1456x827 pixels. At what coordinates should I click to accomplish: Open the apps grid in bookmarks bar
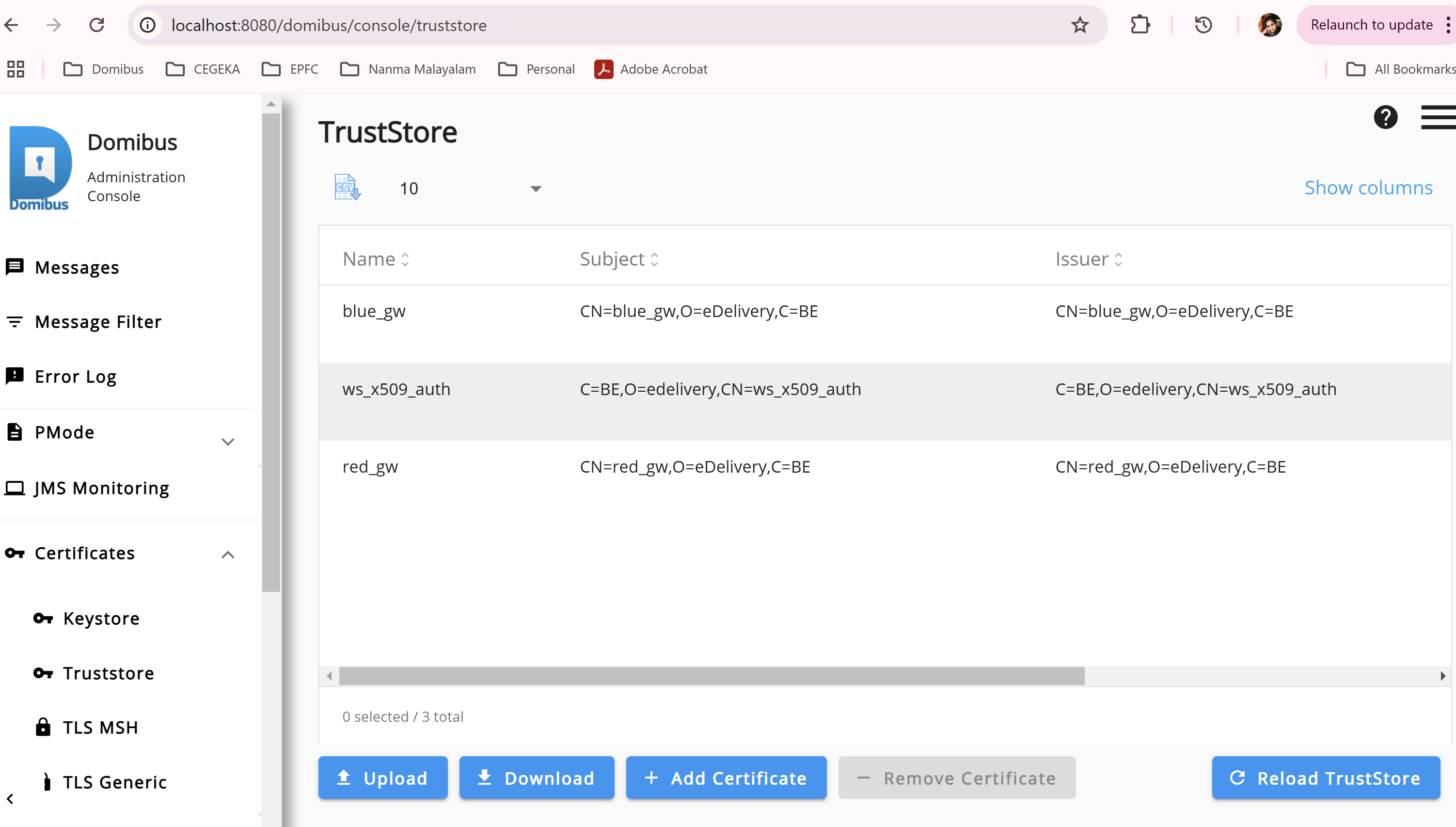point(16,69)
